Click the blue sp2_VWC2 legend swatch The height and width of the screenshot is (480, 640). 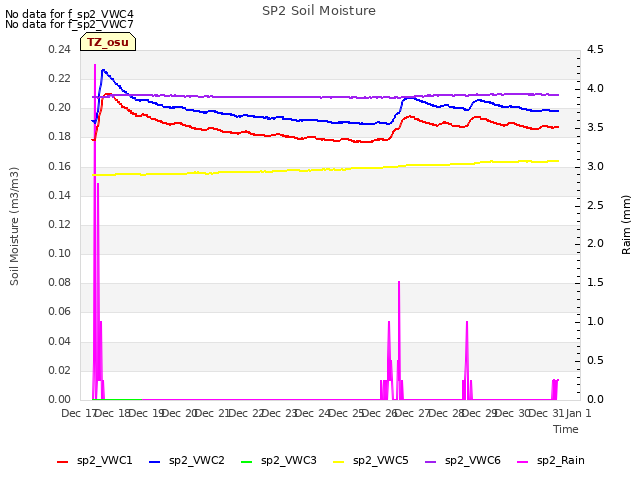[x=155, y=462]
